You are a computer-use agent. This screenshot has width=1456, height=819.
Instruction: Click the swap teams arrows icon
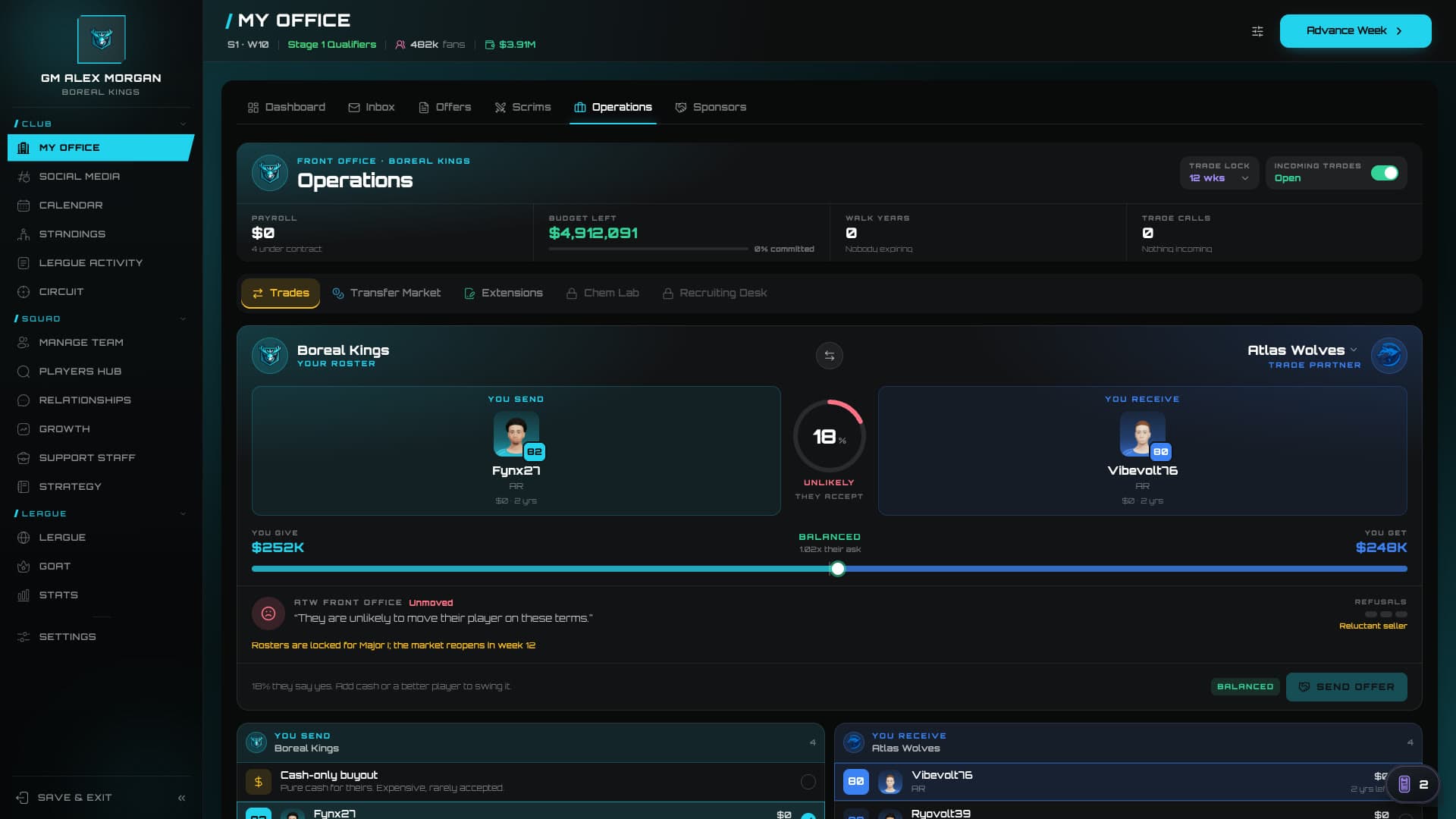(829, 356)
